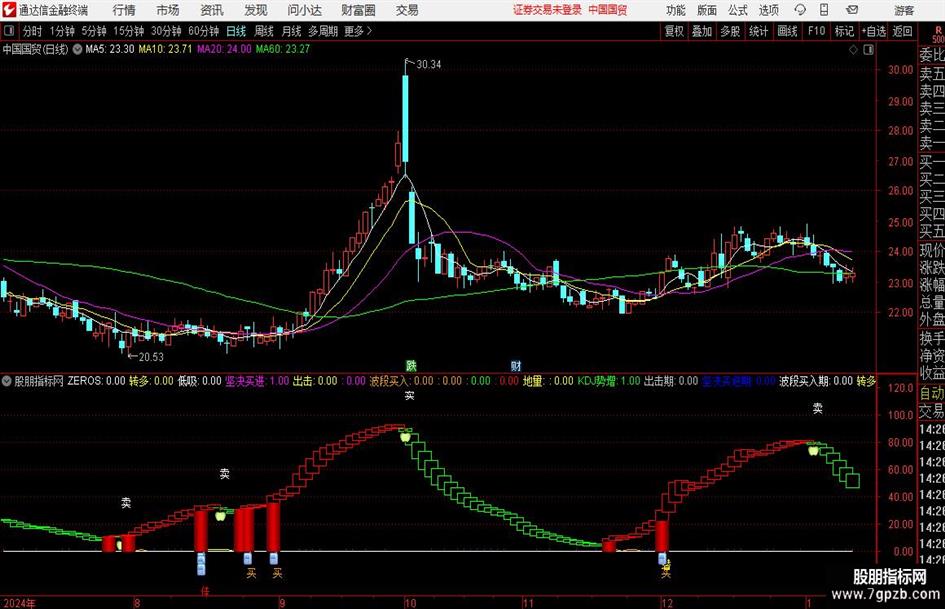Click the 复权 toolbar button
The height and width of the screenshot is (609, 945).
click(674, 31)
